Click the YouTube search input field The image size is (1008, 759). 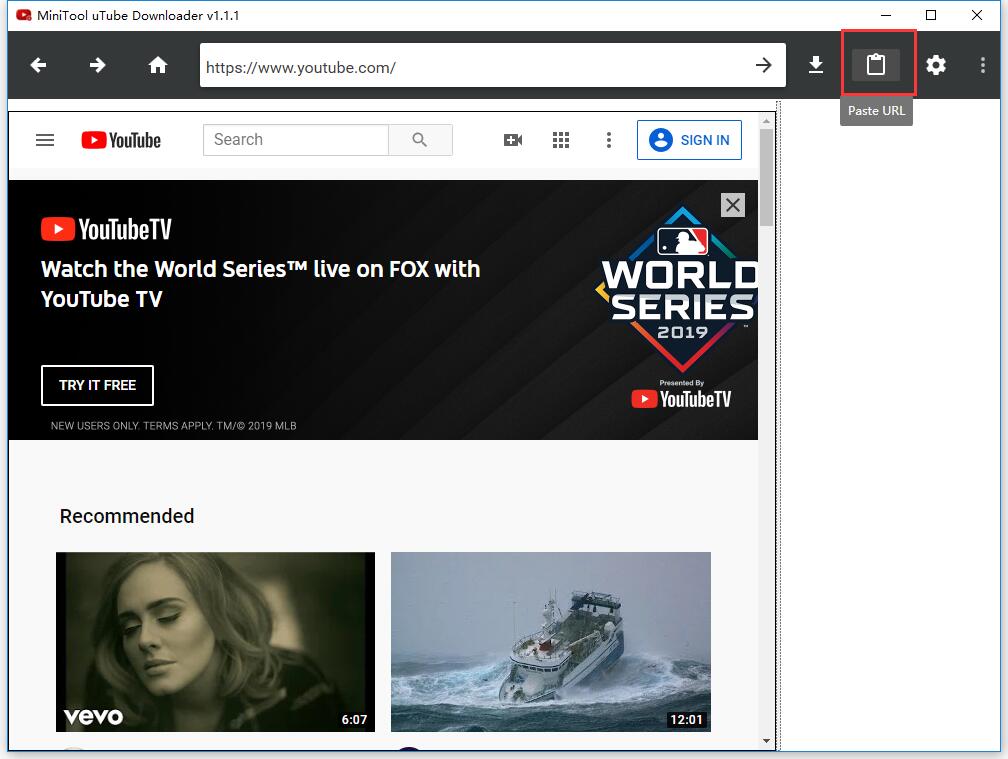pyautogui.click(x=295, y=140)
